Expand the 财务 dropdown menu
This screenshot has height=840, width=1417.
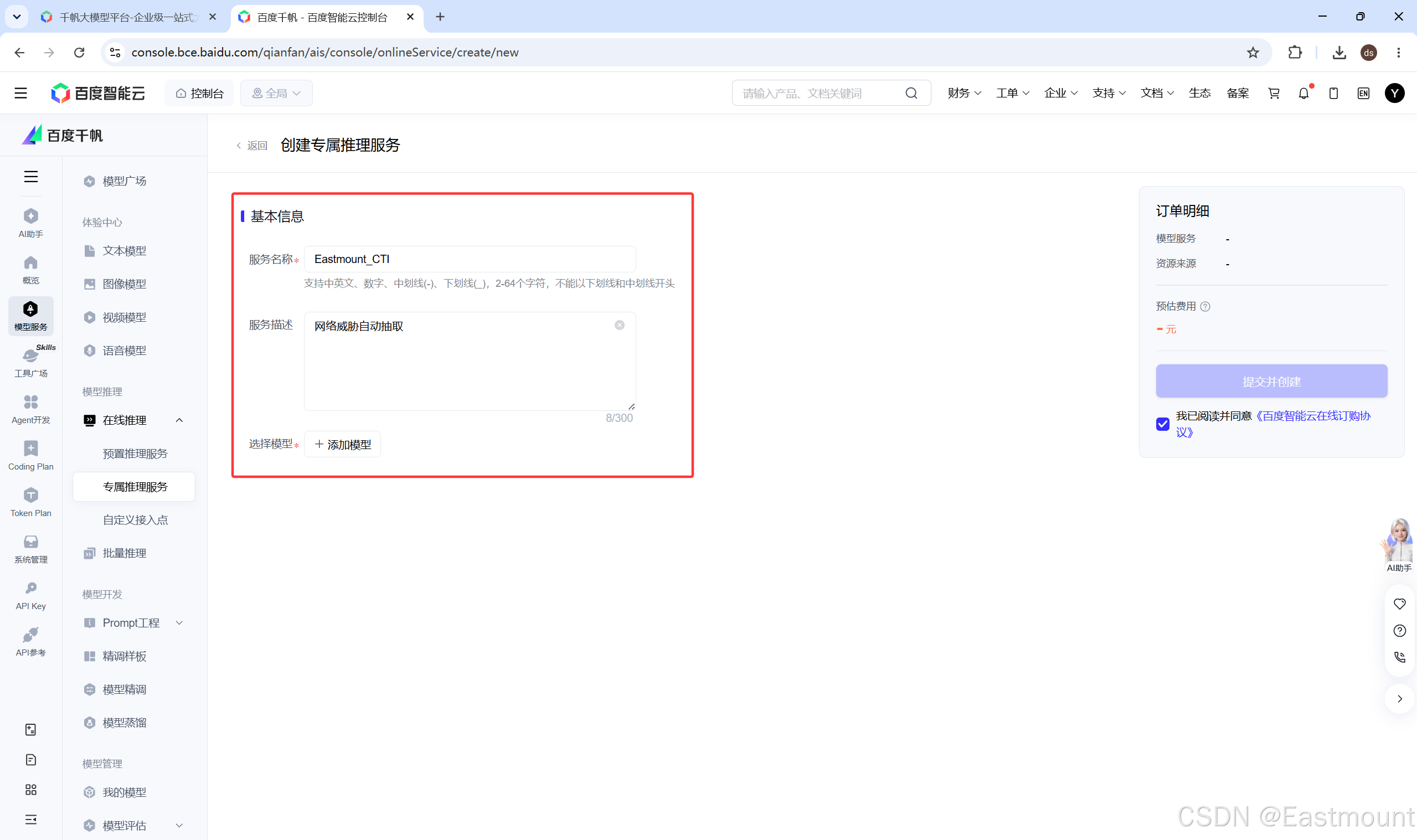pos(965,93)
